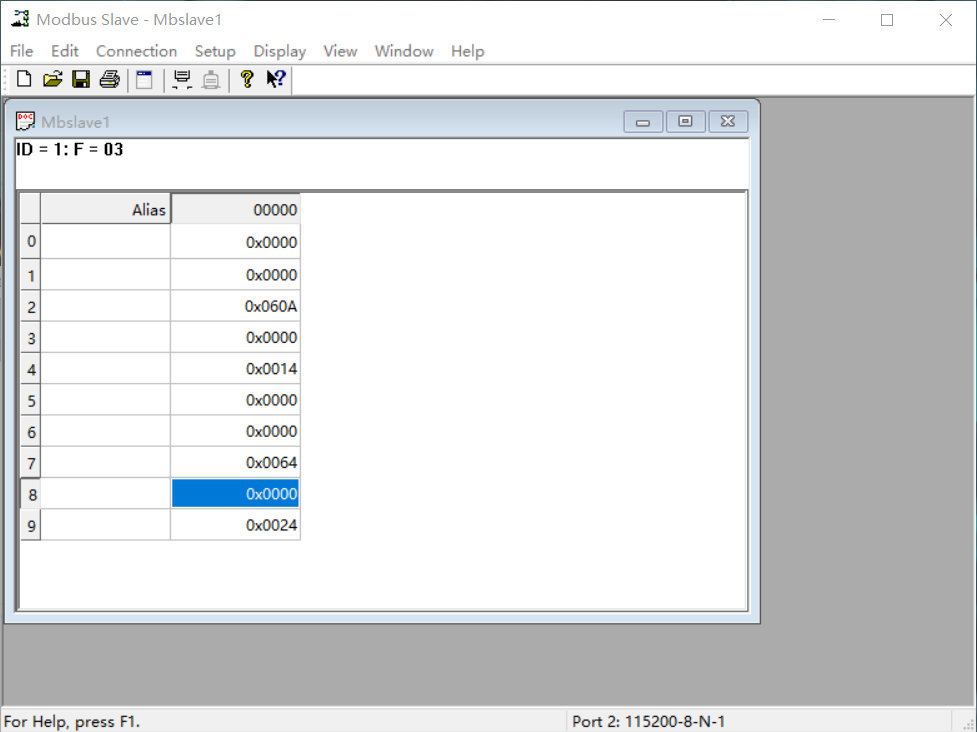Screen dimensions: 977x732
Task: Click the Connect toolbar icon
Action: coord(182,80)
